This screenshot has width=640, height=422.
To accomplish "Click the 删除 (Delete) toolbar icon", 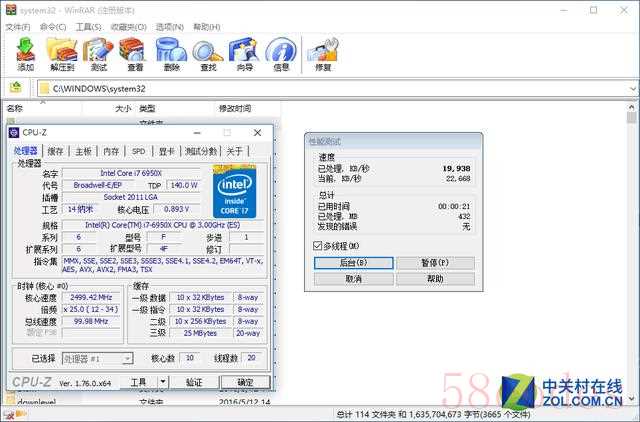I will coord(171,53).
